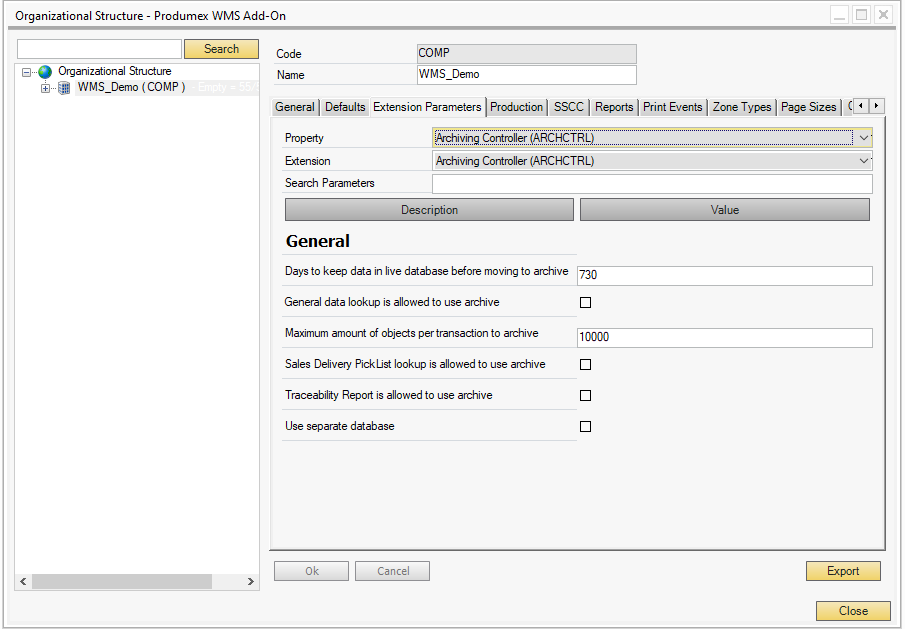Click the Search Parameters input field
Viewport: 905px width, 629px height.
click(x=652, y=184)
